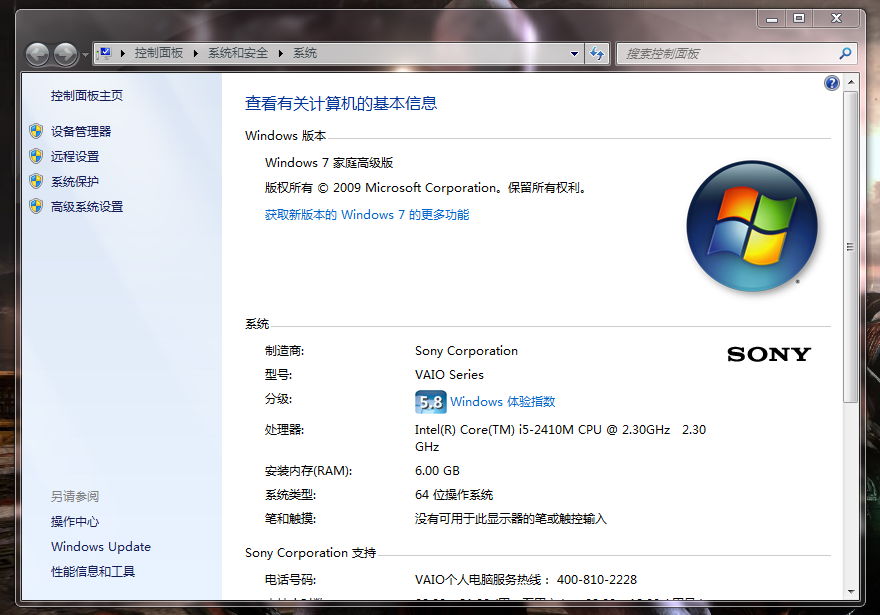
Task: Click the 6.00 GB memory value
Action: (437, 471)
